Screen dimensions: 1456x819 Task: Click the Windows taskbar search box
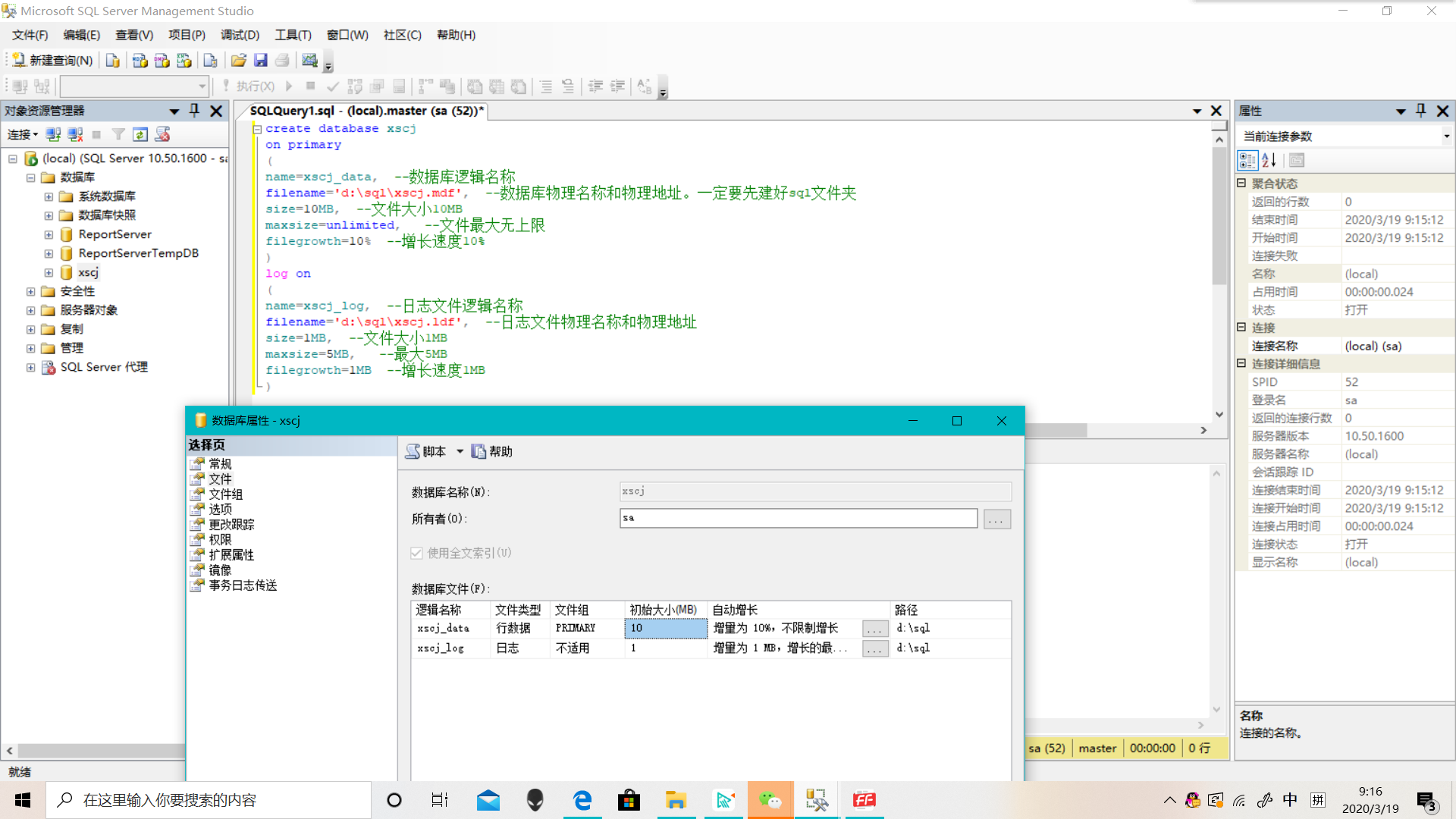point(209,800)
